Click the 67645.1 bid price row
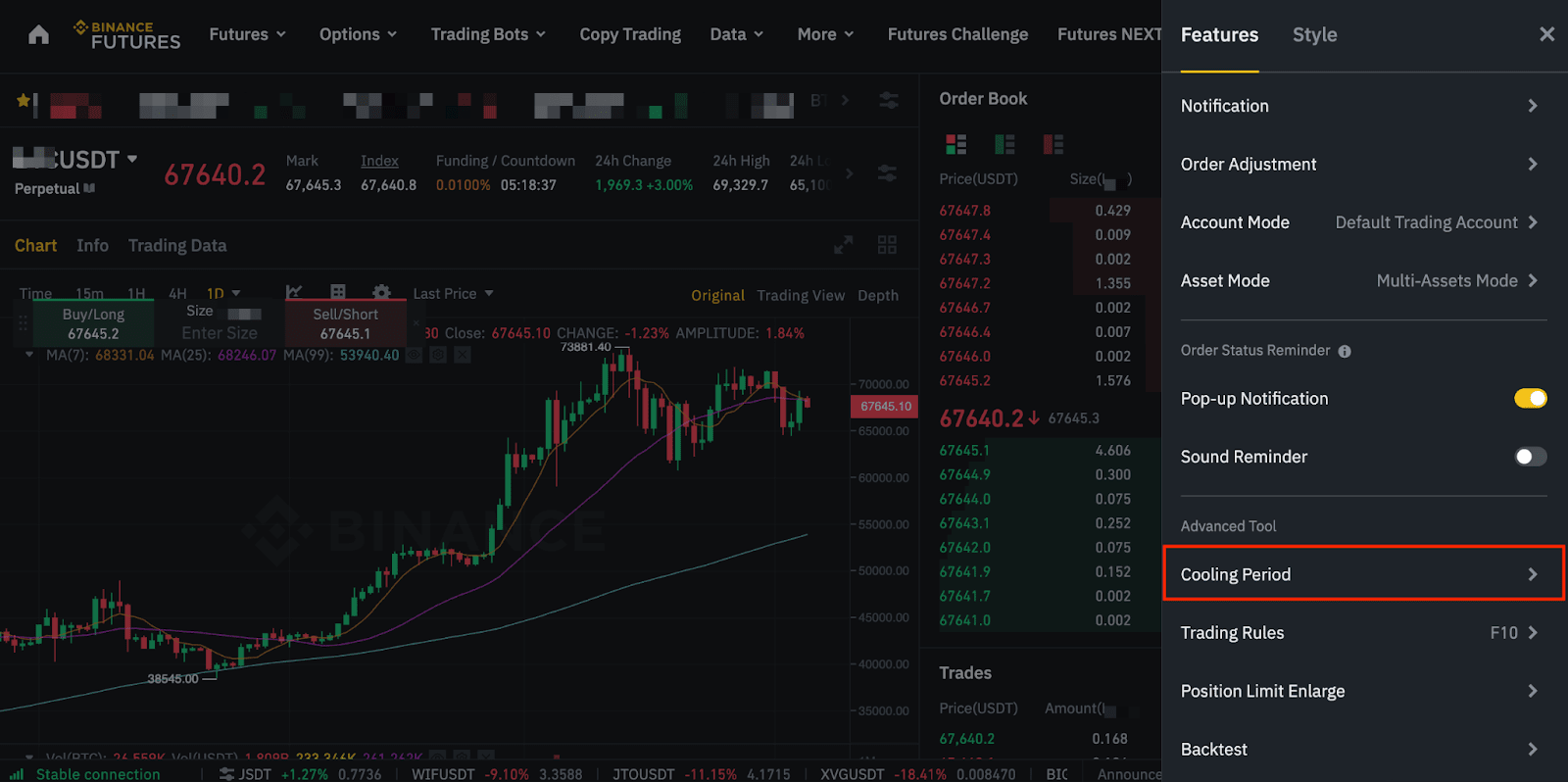This screenshot has width=1568, height=782. click(x=1041, y=451)
